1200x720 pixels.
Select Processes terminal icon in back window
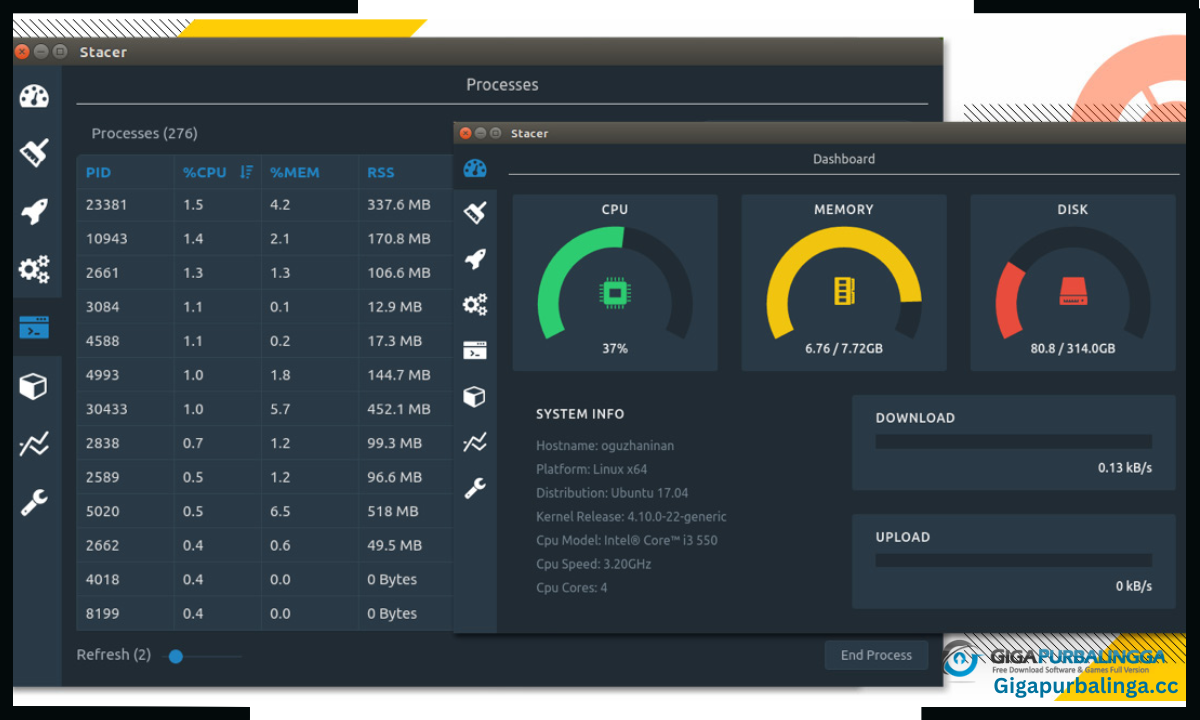tap(34, 328)
